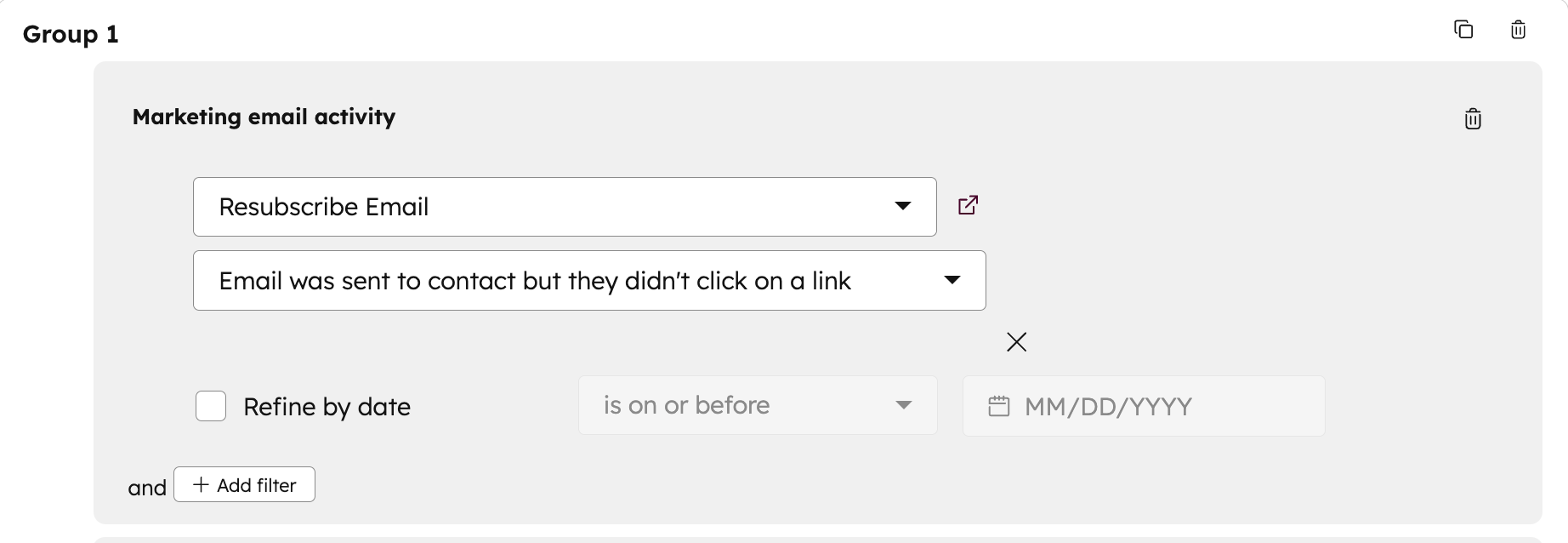The width and height of the screenshot is (1568, 543).
Task: Duplicate Group 1 using the copy icon
Action: [1465, 30]
